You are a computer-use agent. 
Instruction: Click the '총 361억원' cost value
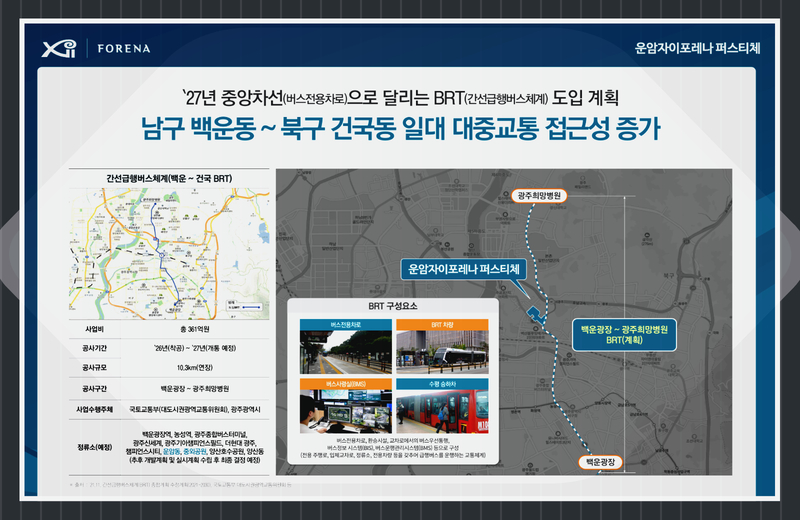194,329
